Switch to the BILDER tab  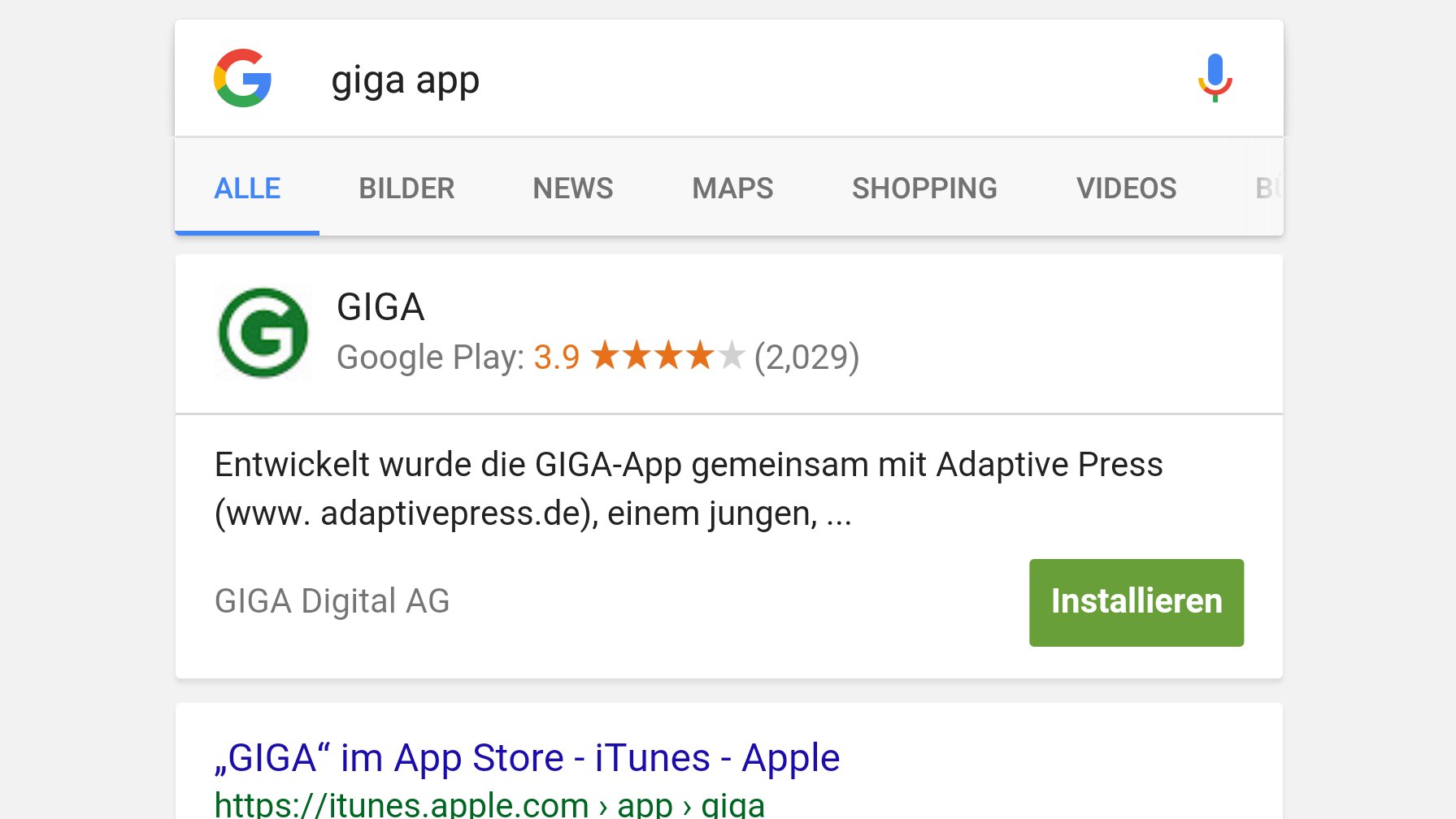point(406,188)
